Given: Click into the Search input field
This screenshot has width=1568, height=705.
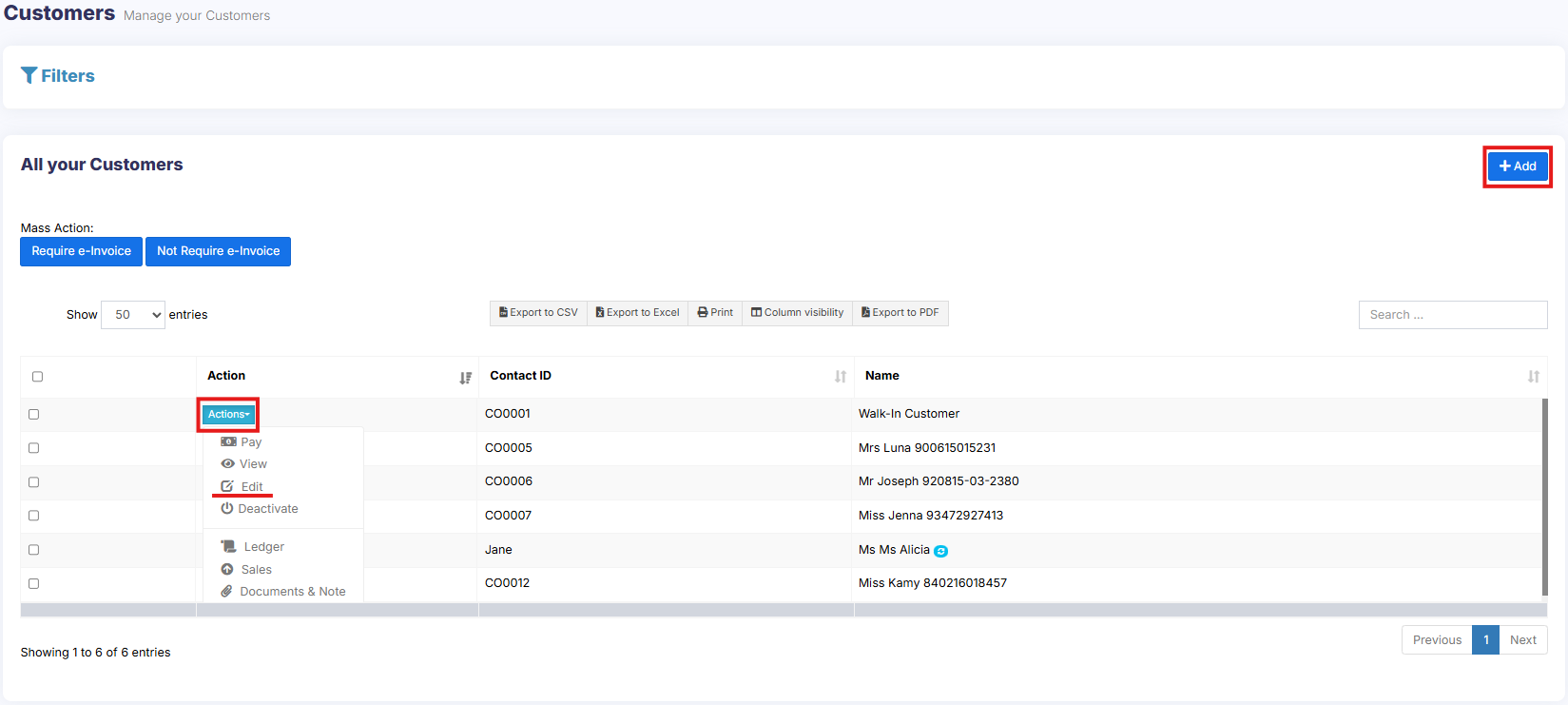Looking at the screenshot, I should coord(1452,315).
